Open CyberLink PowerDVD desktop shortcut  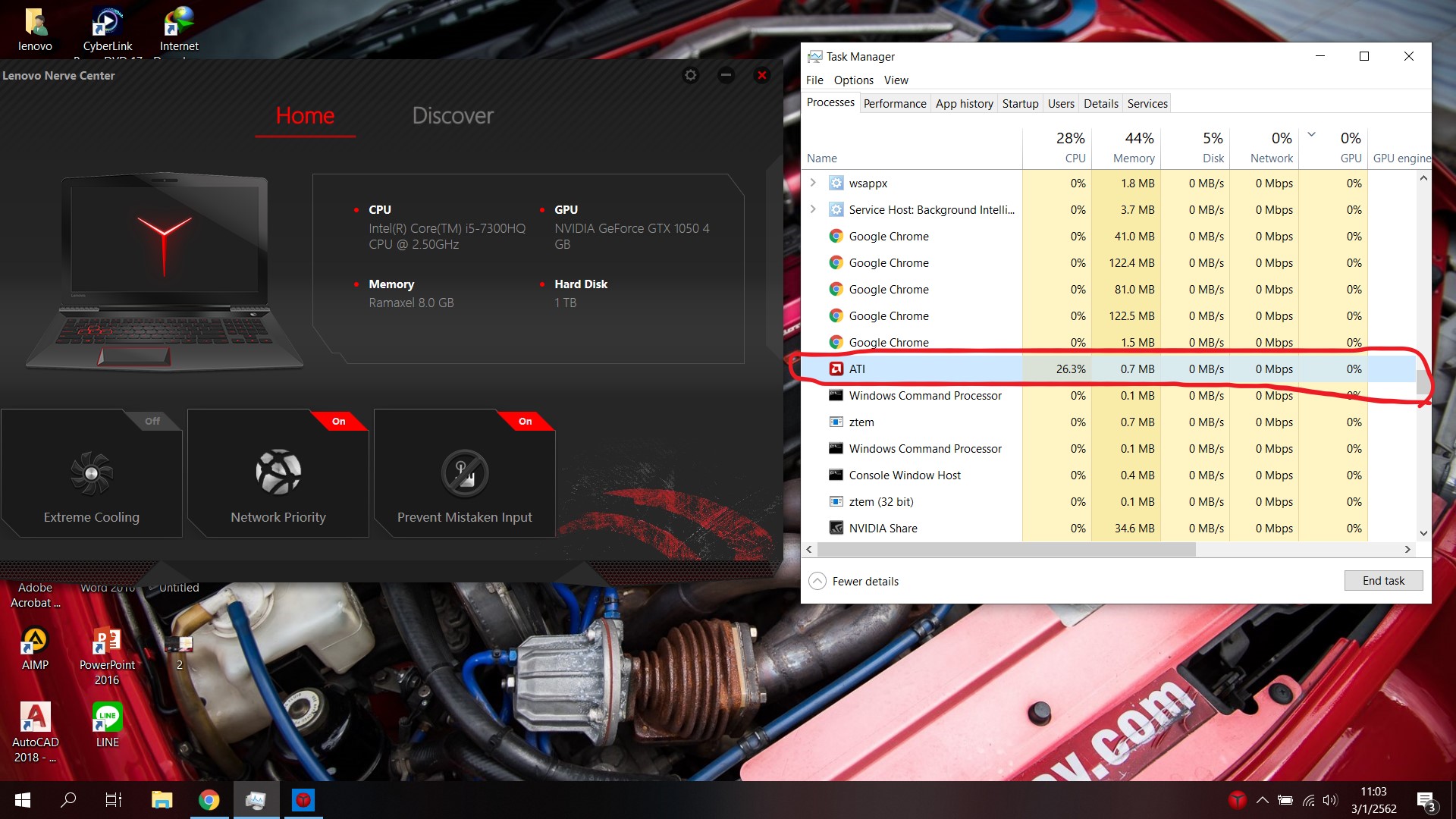click(108, 30)
